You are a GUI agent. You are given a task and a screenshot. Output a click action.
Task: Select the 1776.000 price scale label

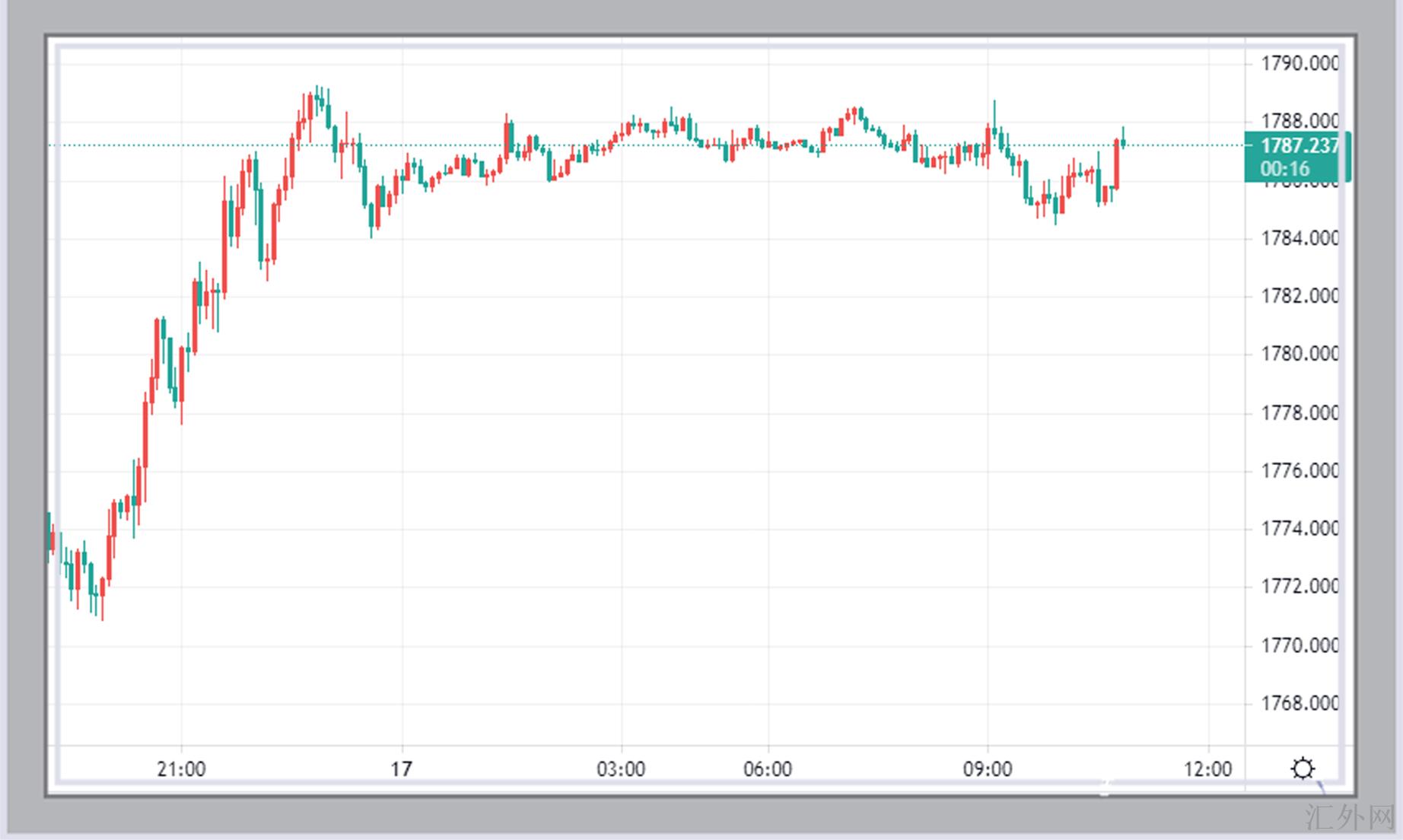pyautogui.click(x=1299, y=471)
